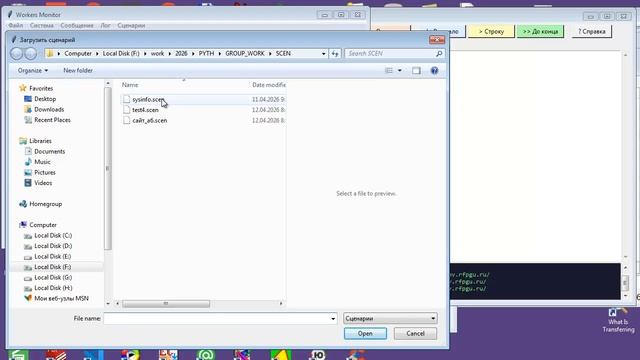Viewport: 640px width, 360px height.
Task: Expand the File name history dropdown
Action: [x=333, y=319]
